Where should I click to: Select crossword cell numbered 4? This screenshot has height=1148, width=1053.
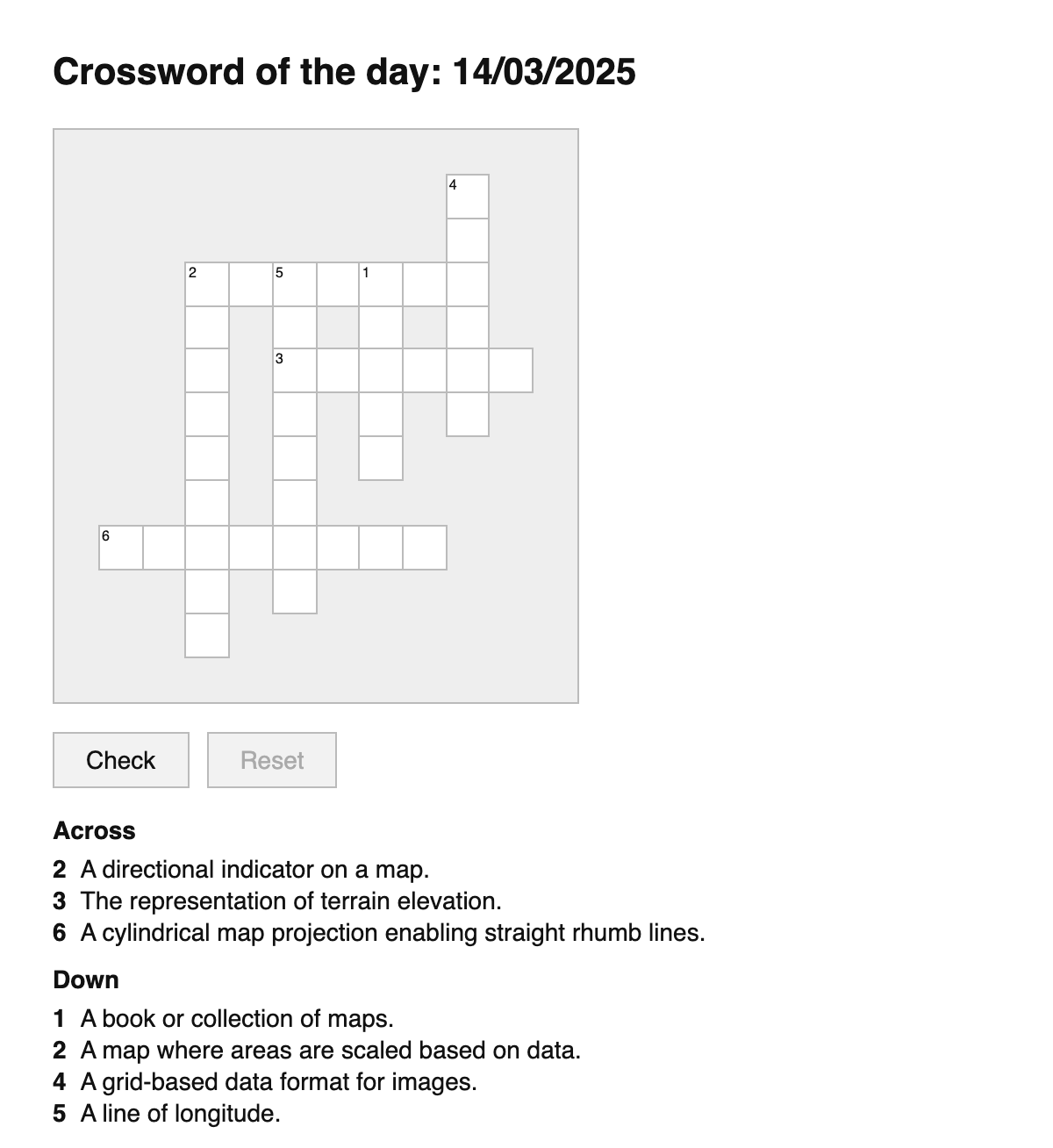467,197
